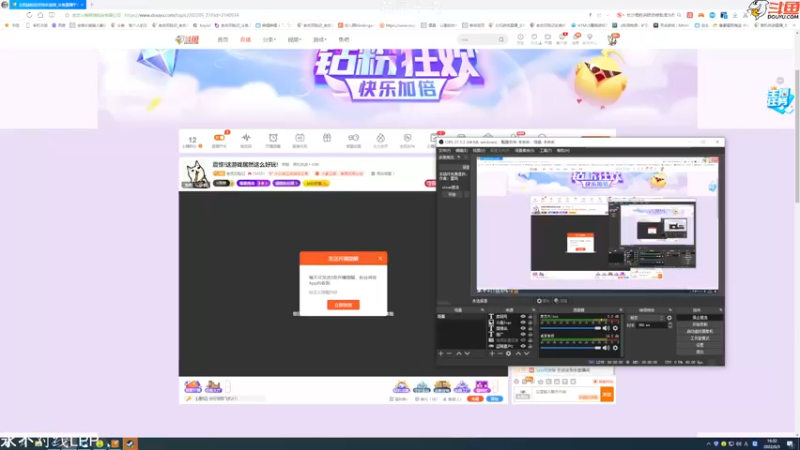Remove the selected scene with the minus icon
800x450 pixels.
point(449,354)
